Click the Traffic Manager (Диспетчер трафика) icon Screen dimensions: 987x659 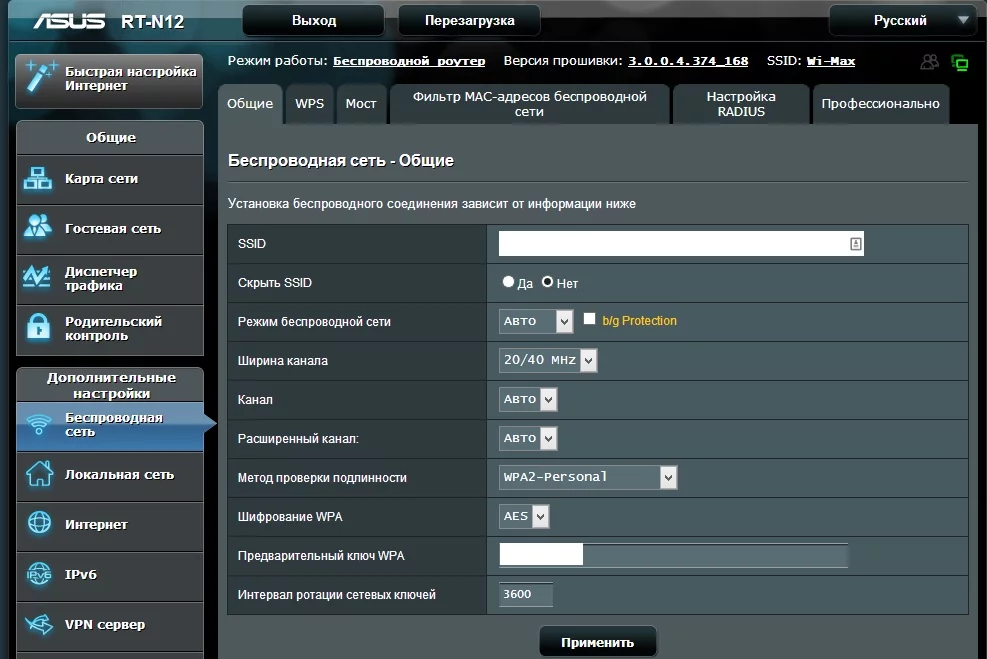point(38,278)
